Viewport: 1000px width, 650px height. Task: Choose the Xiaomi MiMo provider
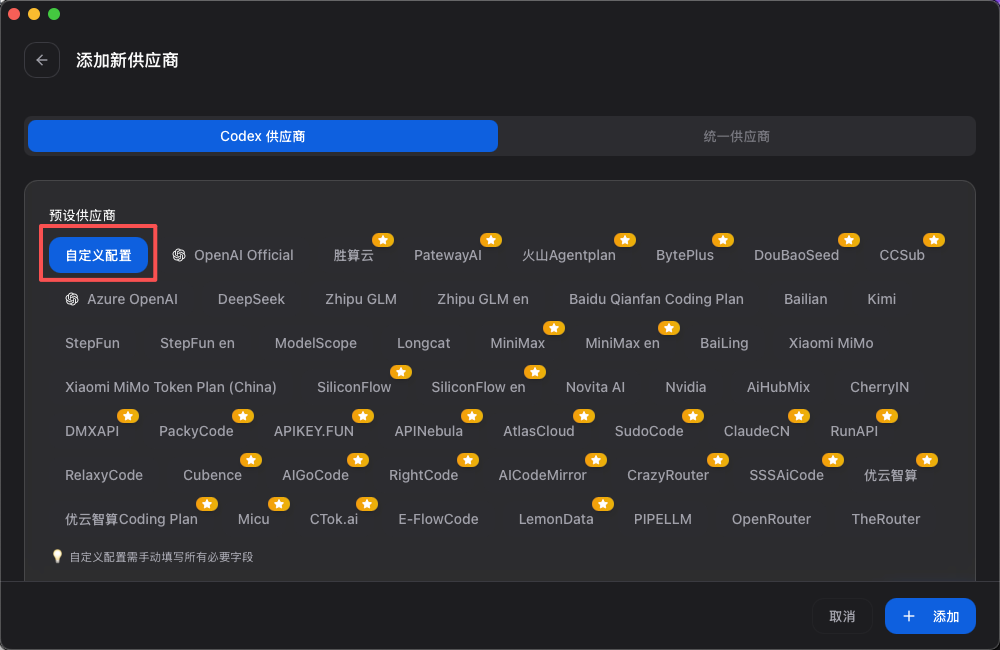[x=831, y=343]
